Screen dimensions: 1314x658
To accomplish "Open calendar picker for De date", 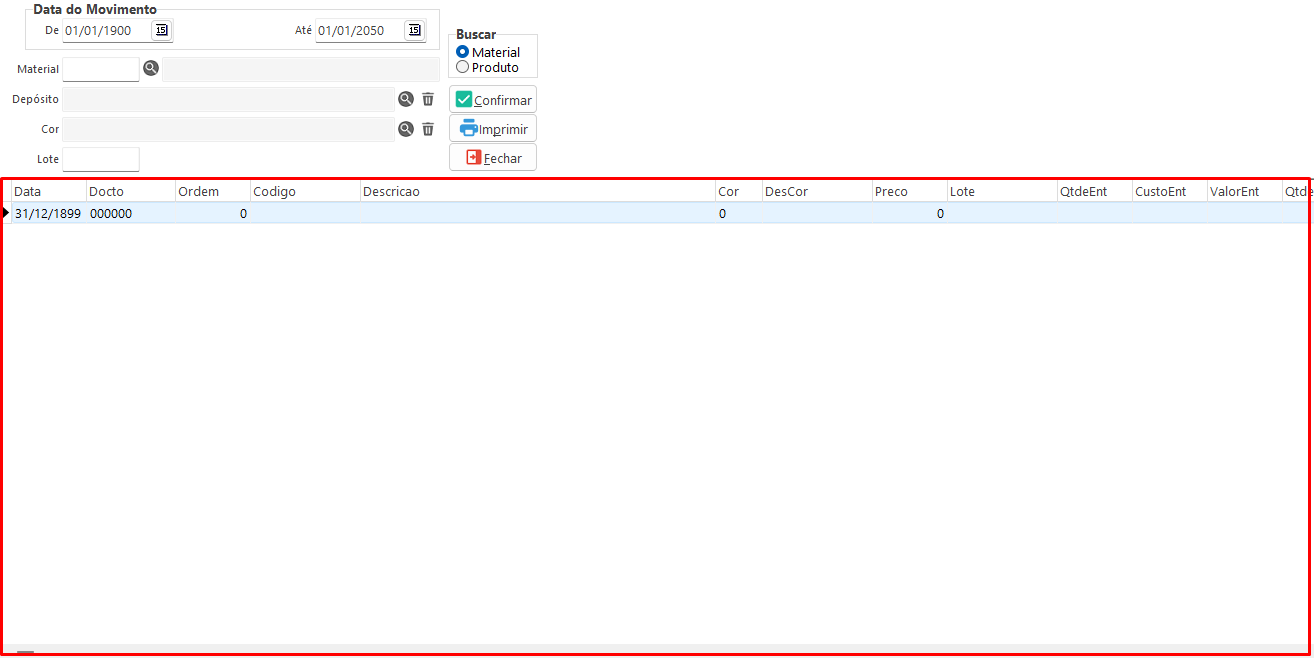I will pyautogui.click(x=161, y=30).
